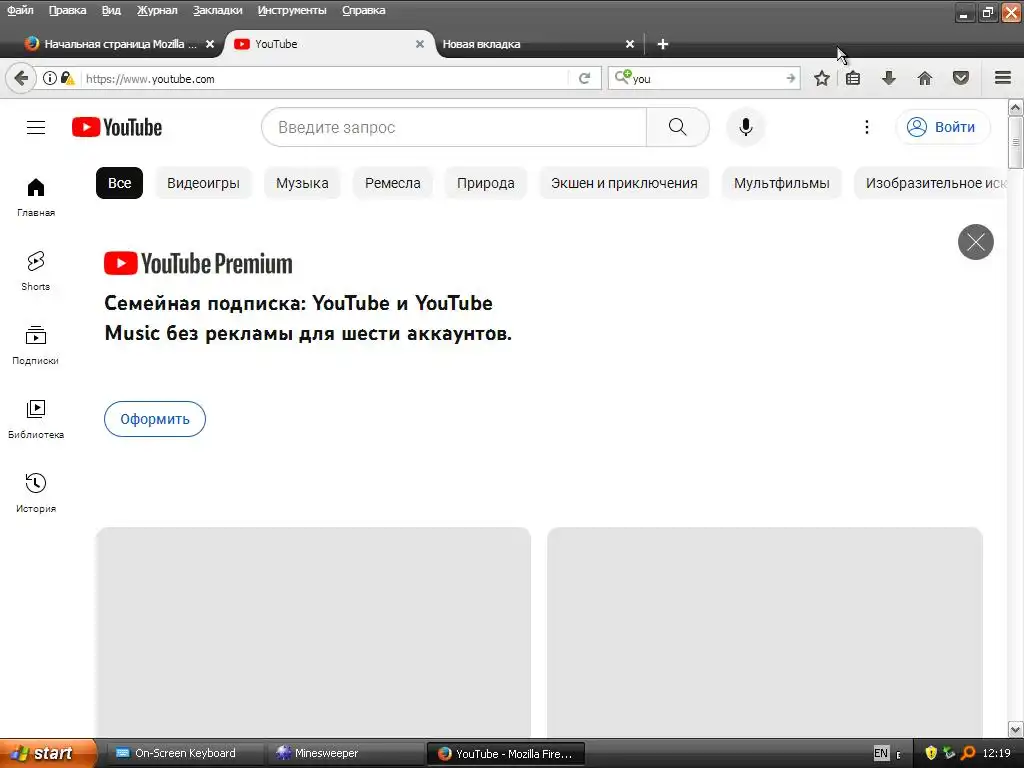Show site information icon in address bar

50,78
